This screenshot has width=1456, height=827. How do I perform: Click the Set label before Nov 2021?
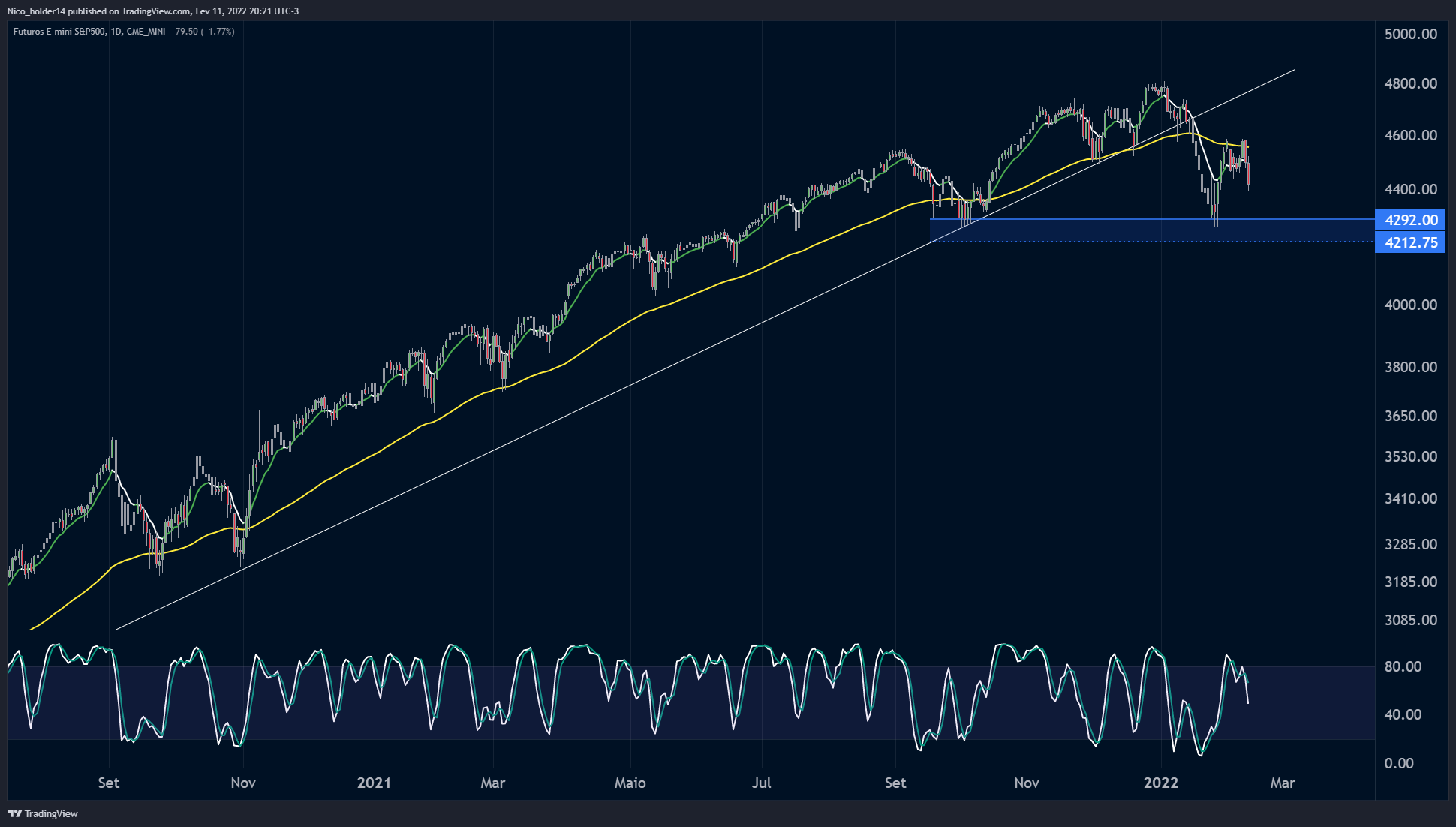pyautogui.click(x=895, y=783)
